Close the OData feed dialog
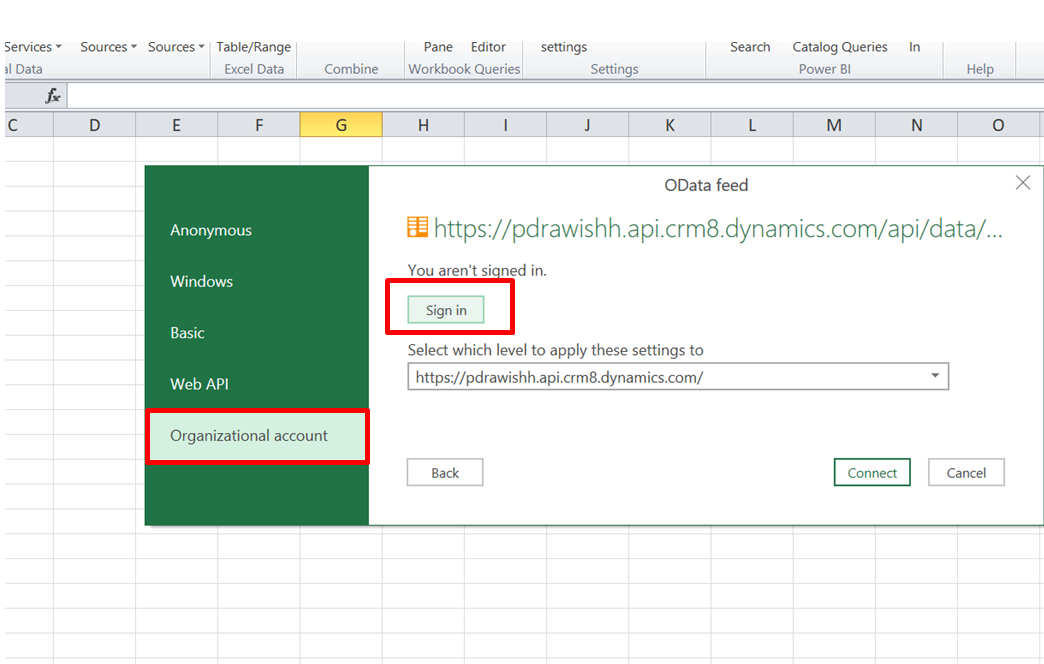The width and height of the screenshot is (1044, 664). click(x=1022, y=183)
